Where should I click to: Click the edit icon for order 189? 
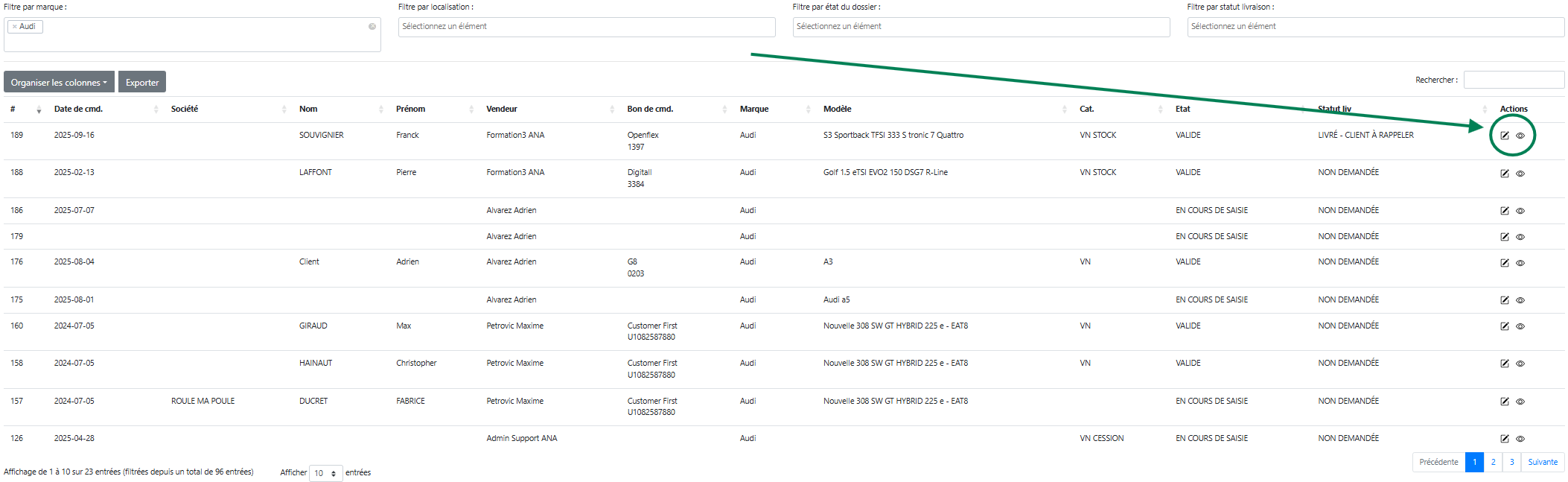[1504, 136]
